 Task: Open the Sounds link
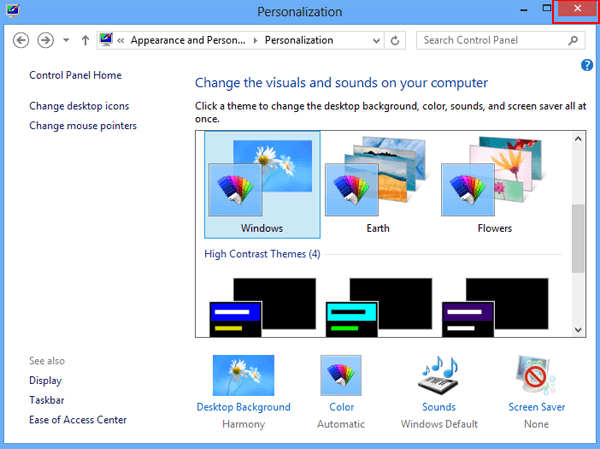tap(439, 407)
